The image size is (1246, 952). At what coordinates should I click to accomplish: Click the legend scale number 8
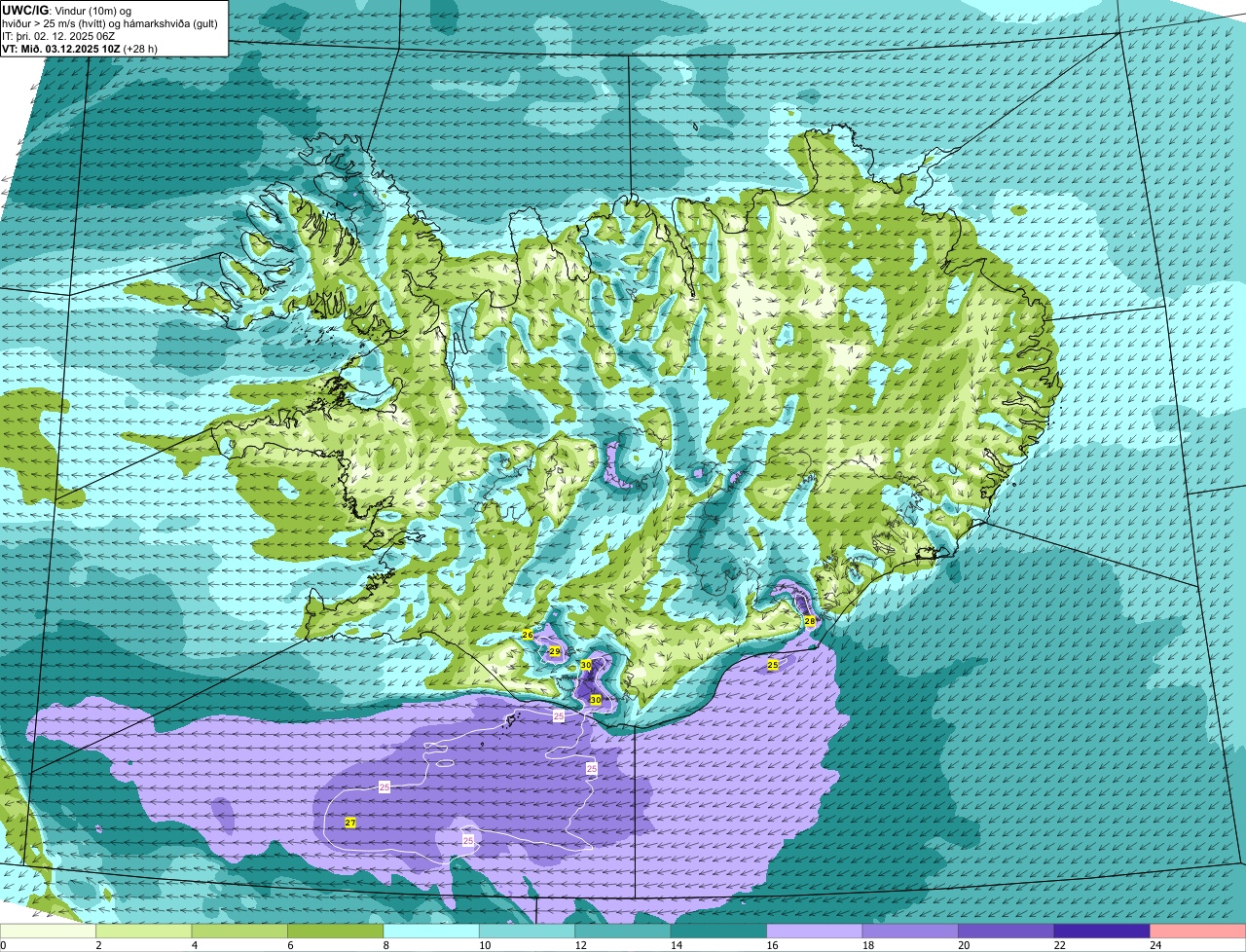[x=385, y=945]
